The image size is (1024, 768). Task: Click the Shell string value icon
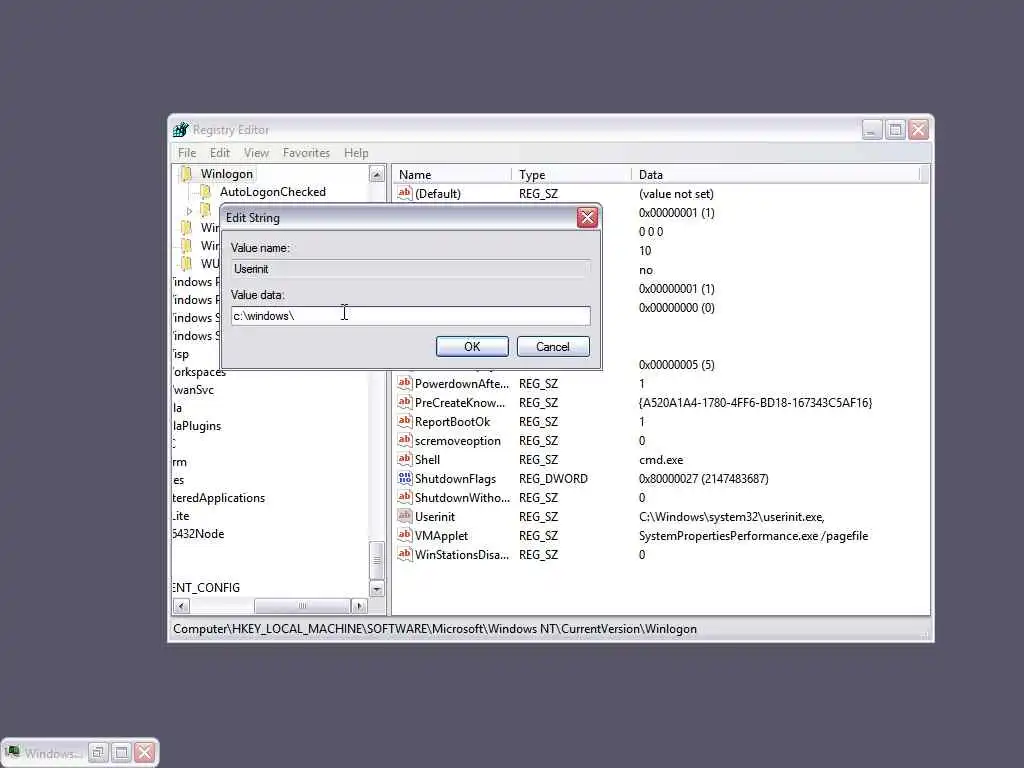tap(405, 459)
